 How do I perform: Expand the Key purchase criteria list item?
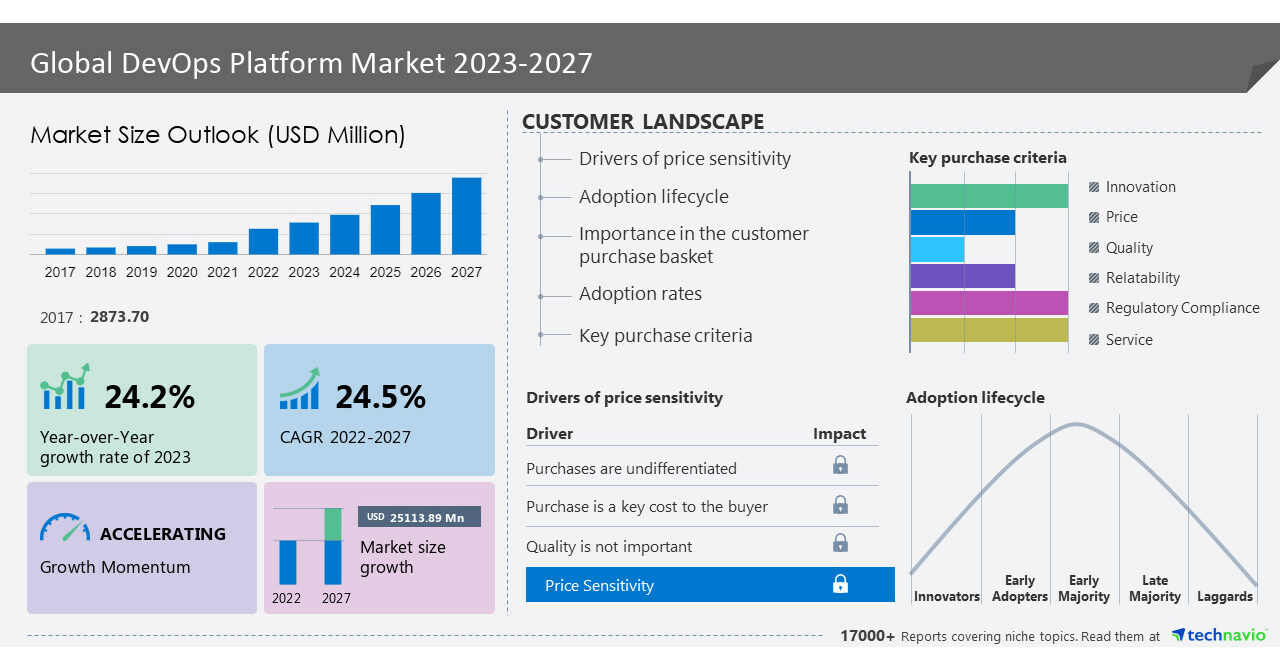pos(664,335)
